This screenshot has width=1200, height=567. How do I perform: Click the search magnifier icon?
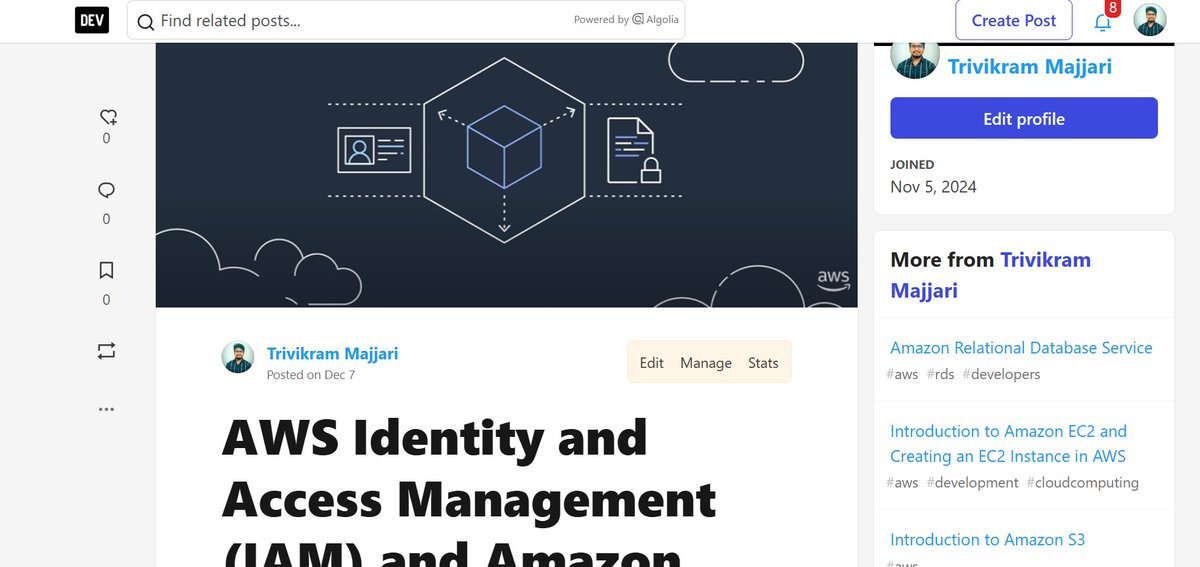point(145,21)
